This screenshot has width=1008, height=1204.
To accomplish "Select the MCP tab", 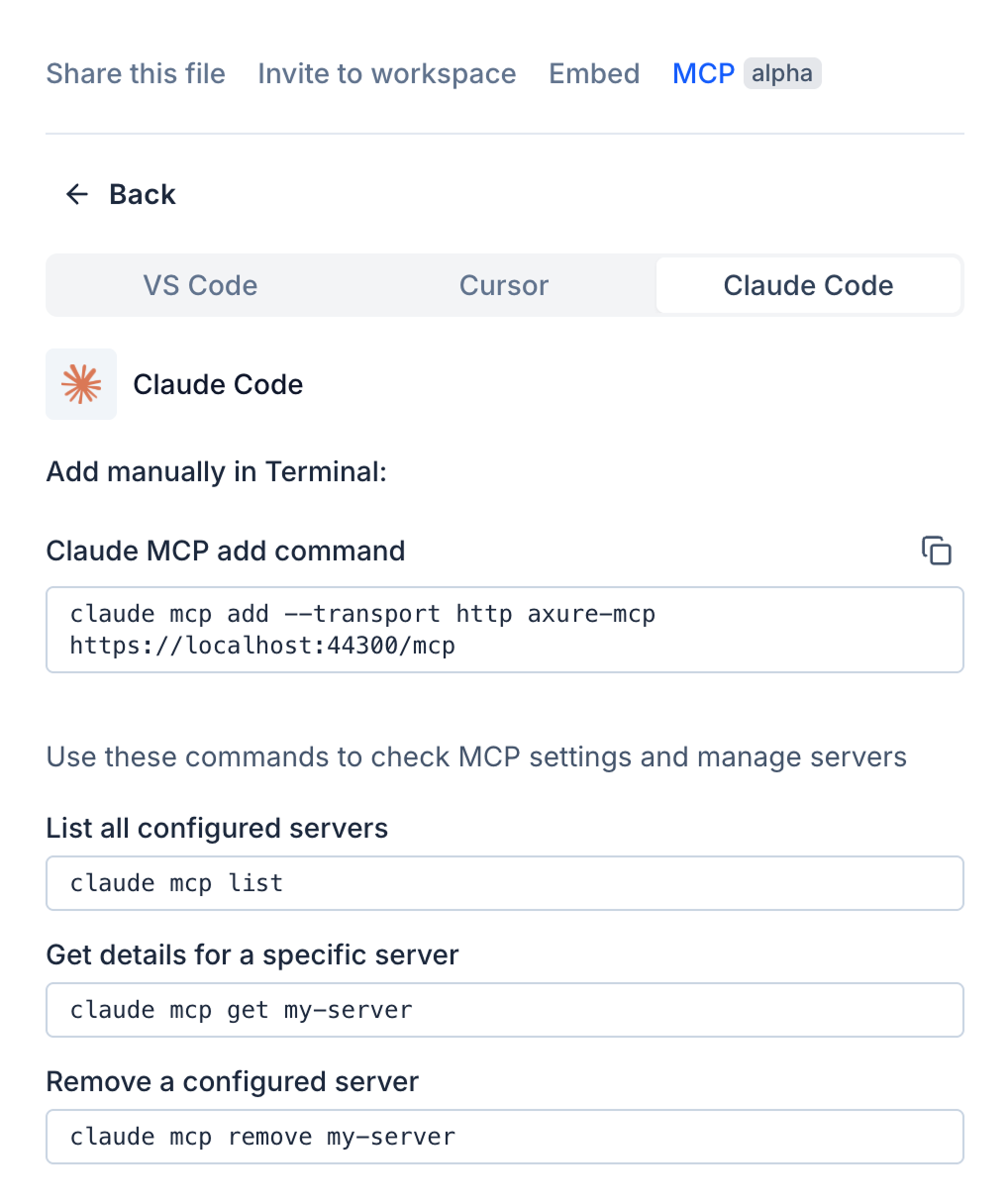I will coord(703,73).
